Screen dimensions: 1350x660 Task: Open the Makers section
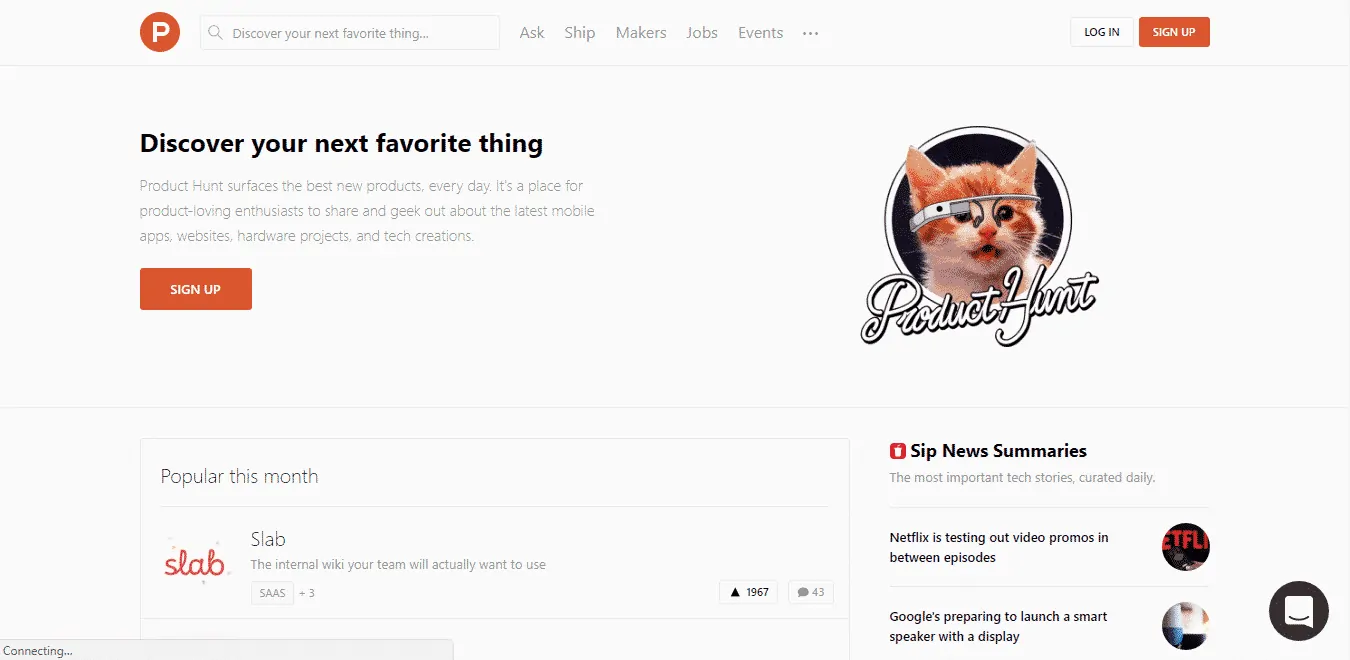641,33
